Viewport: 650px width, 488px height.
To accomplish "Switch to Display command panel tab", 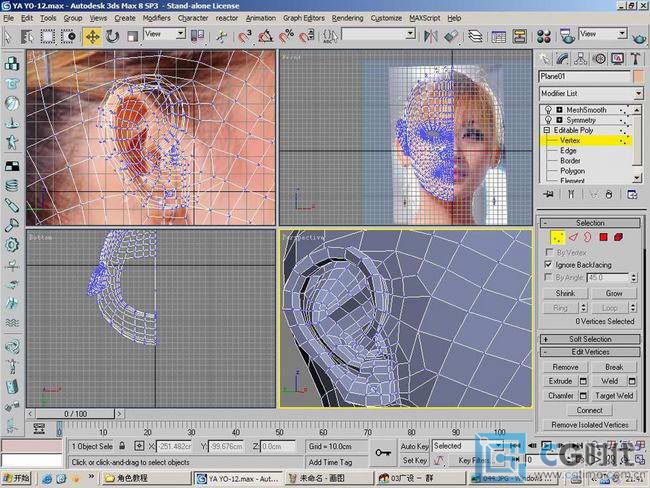I will (618, 59).
